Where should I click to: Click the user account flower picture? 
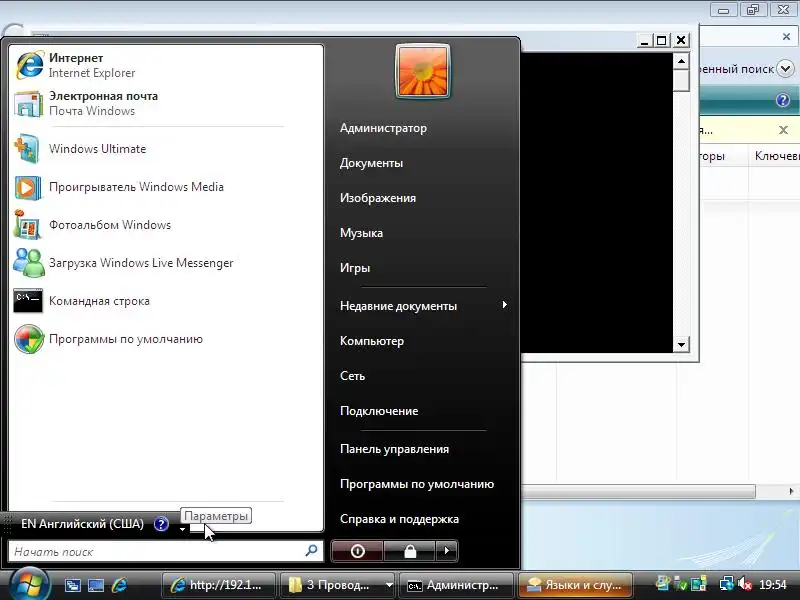click(422, 71)
